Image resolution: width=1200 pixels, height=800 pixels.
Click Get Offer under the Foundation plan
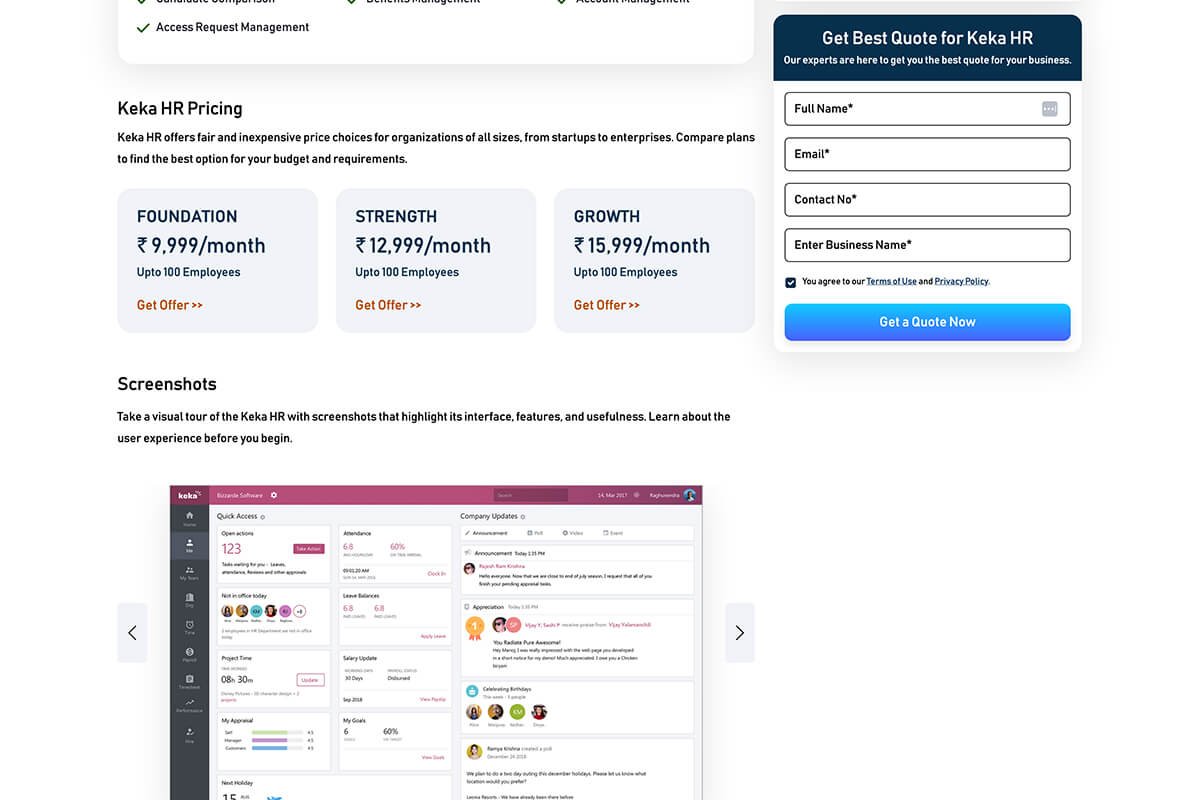[x=169, y=304]
